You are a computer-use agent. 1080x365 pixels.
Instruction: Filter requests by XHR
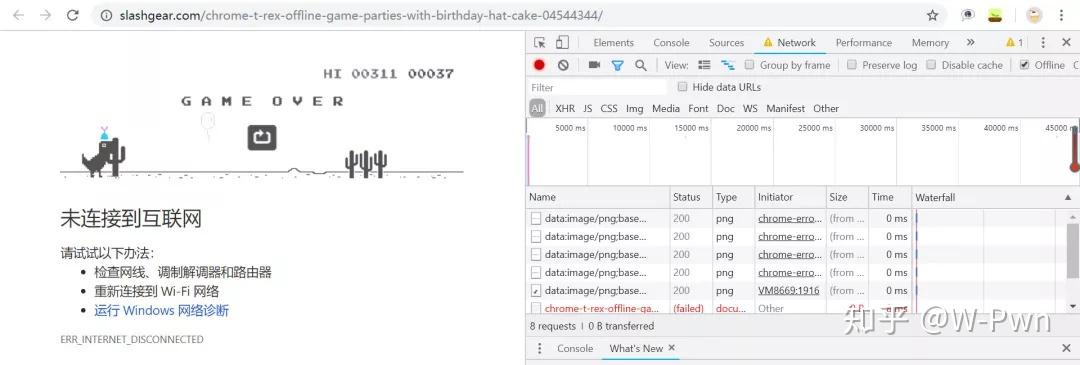(x=565, y=108)
